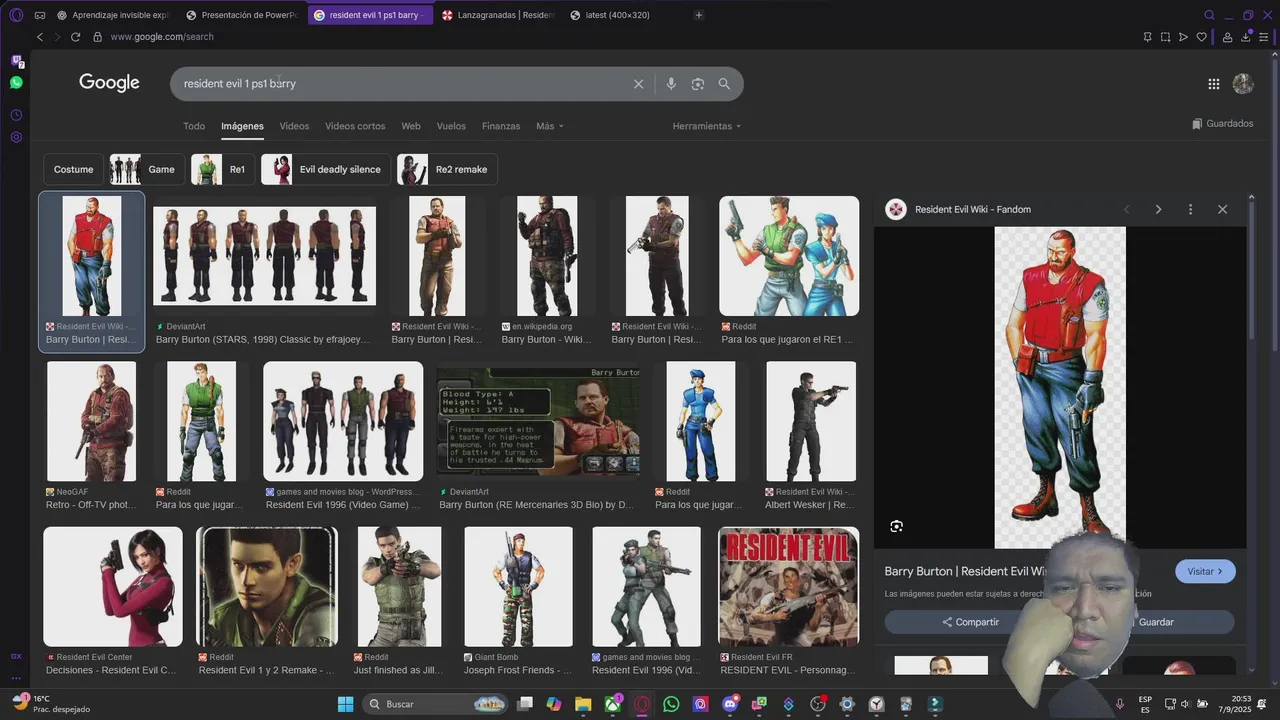Open NeoGAF Retro Off-TV photo thumbnail
Viewport: 1280px width, 720px height.
coord(91,421)
